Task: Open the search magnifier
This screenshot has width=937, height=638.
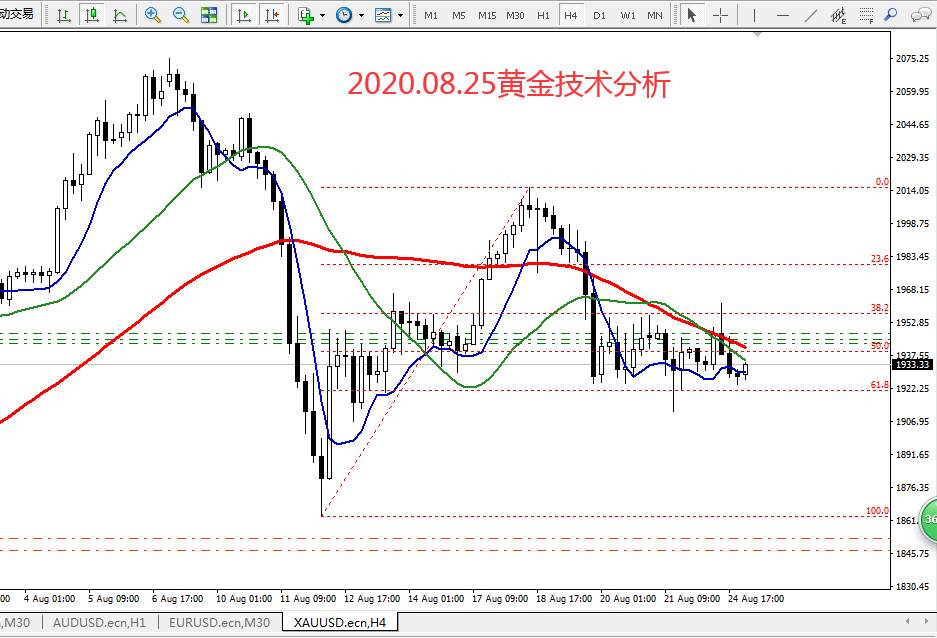Action: [x=890, y=15]
